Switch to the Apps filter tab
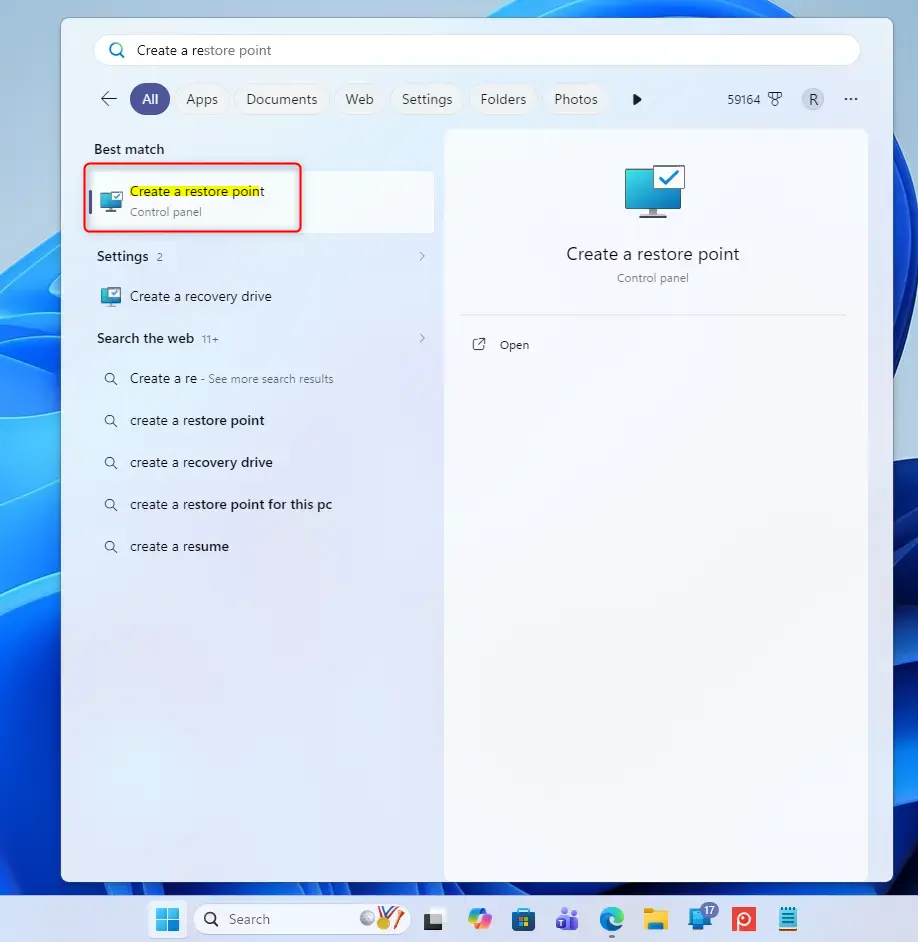This screenshot has height=942, width=918. [x=202, y=99]
